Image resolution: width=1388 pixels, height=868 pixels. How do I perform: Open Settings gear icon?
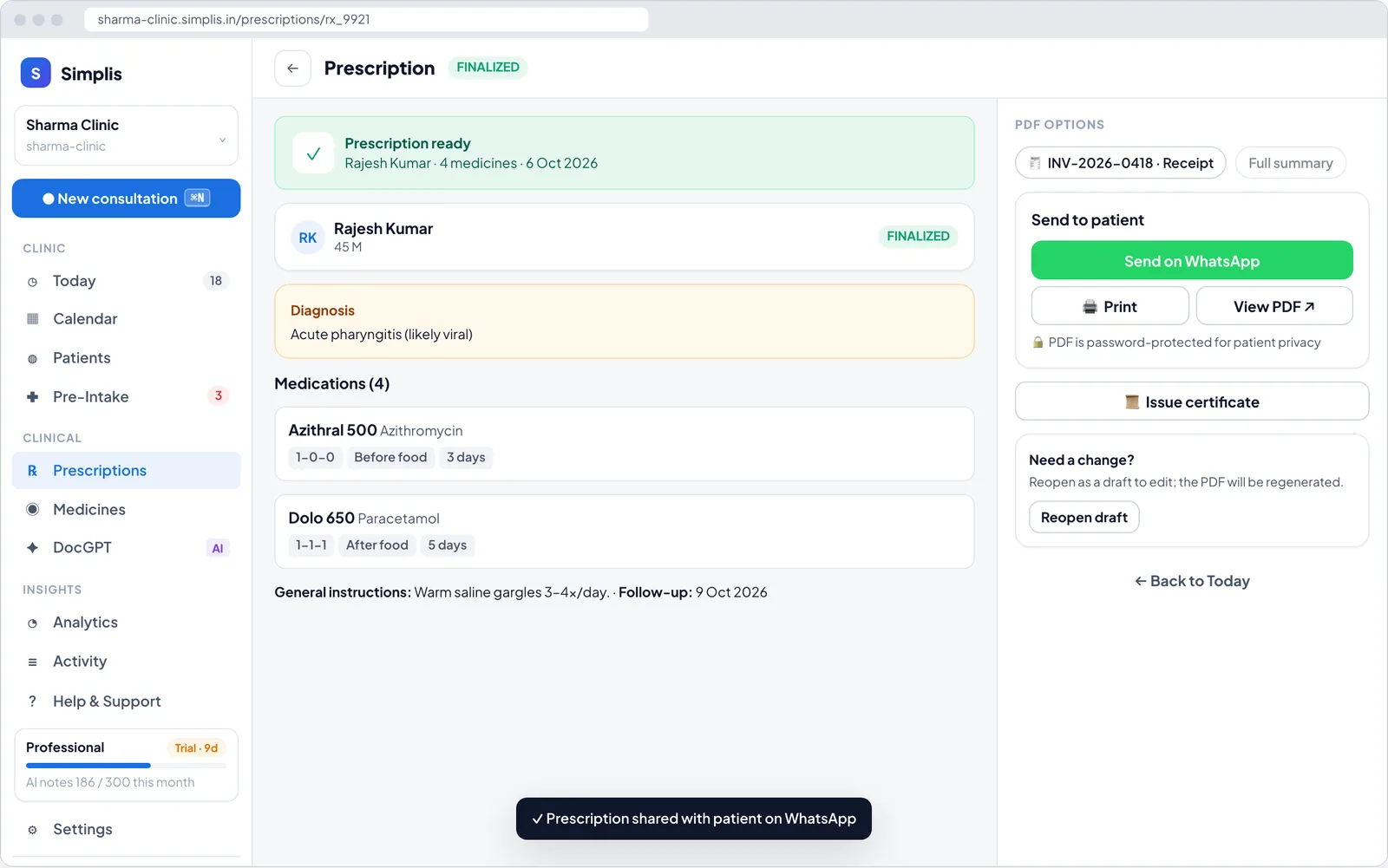(x=32, y=830)
